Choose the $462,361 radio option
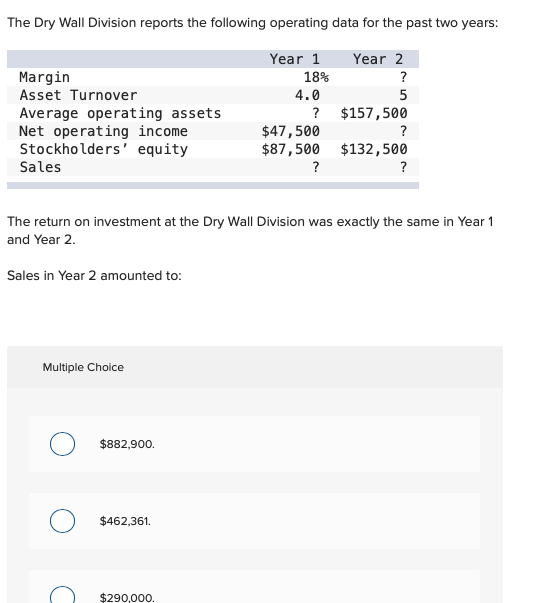Image resolution: width=538 pixels, height=603 pixels. (62, 521)
